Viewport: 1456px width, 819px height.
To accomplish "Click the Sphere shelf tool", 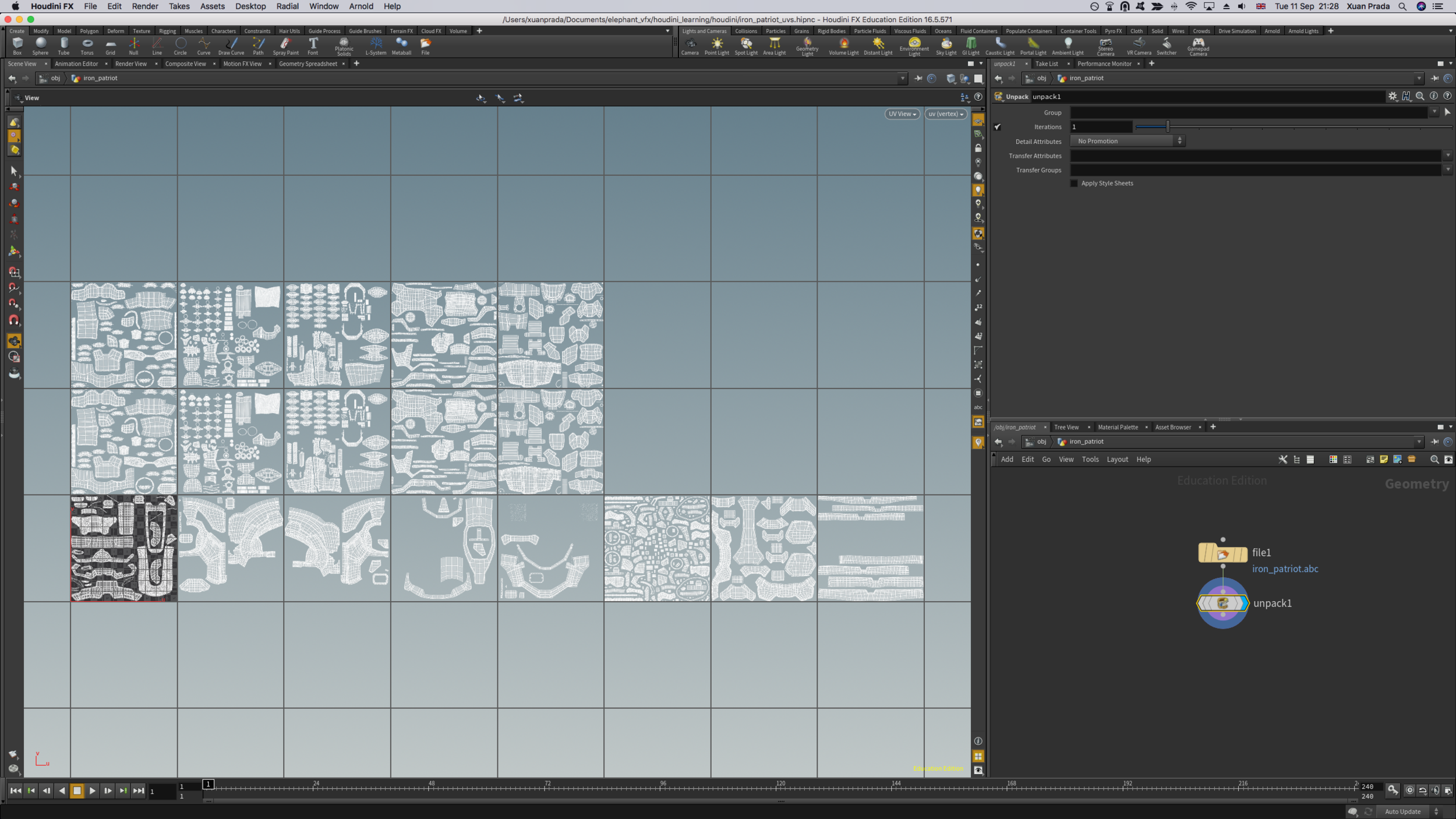I will 40,45.
